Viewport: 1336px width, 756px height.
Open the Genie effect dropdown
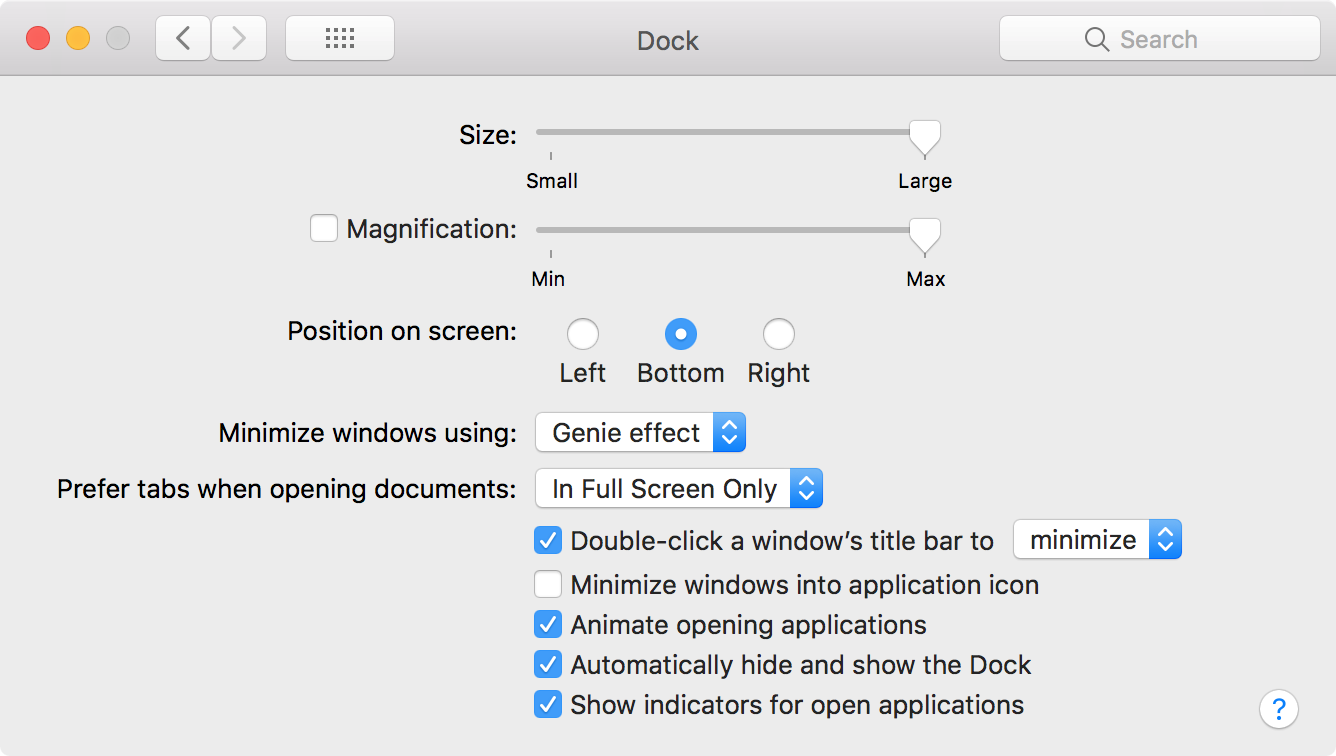(640, 433)
